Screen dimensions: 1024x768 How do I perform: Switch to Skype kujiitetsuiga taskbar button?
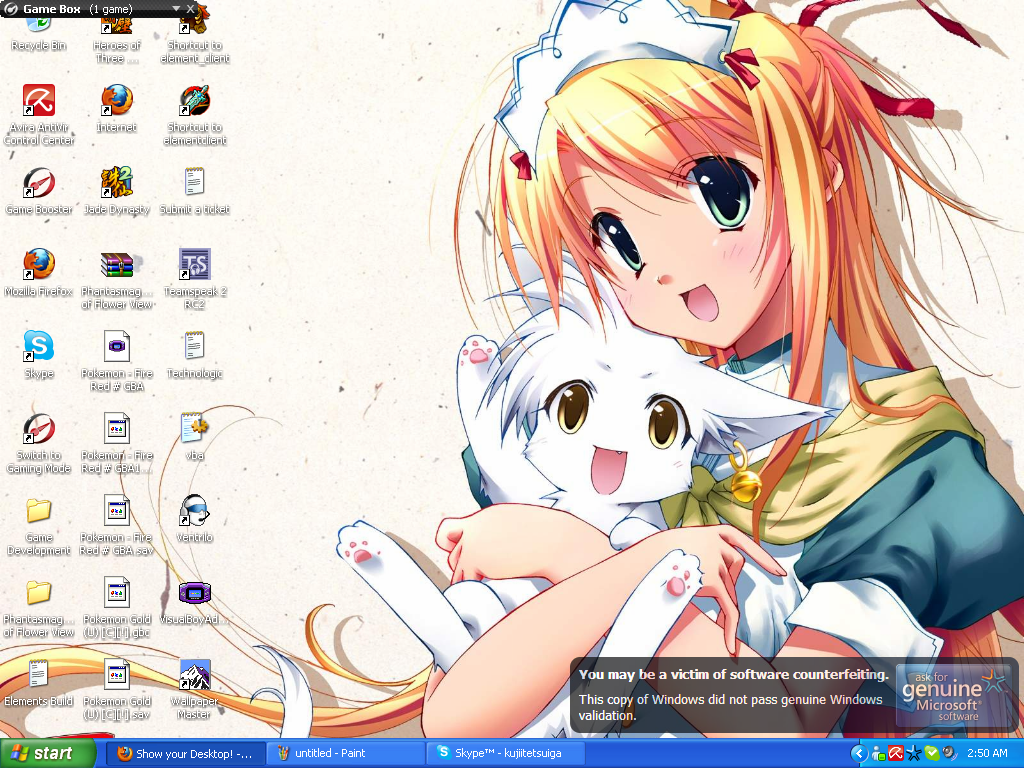coord(506,753)
